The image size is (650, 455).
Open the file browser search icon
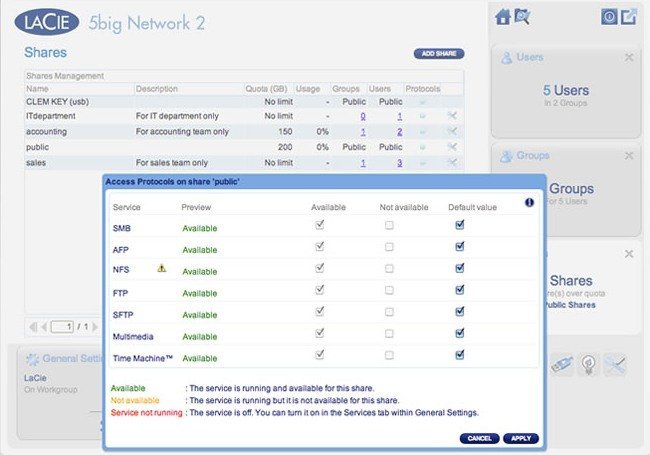point(521,16)
